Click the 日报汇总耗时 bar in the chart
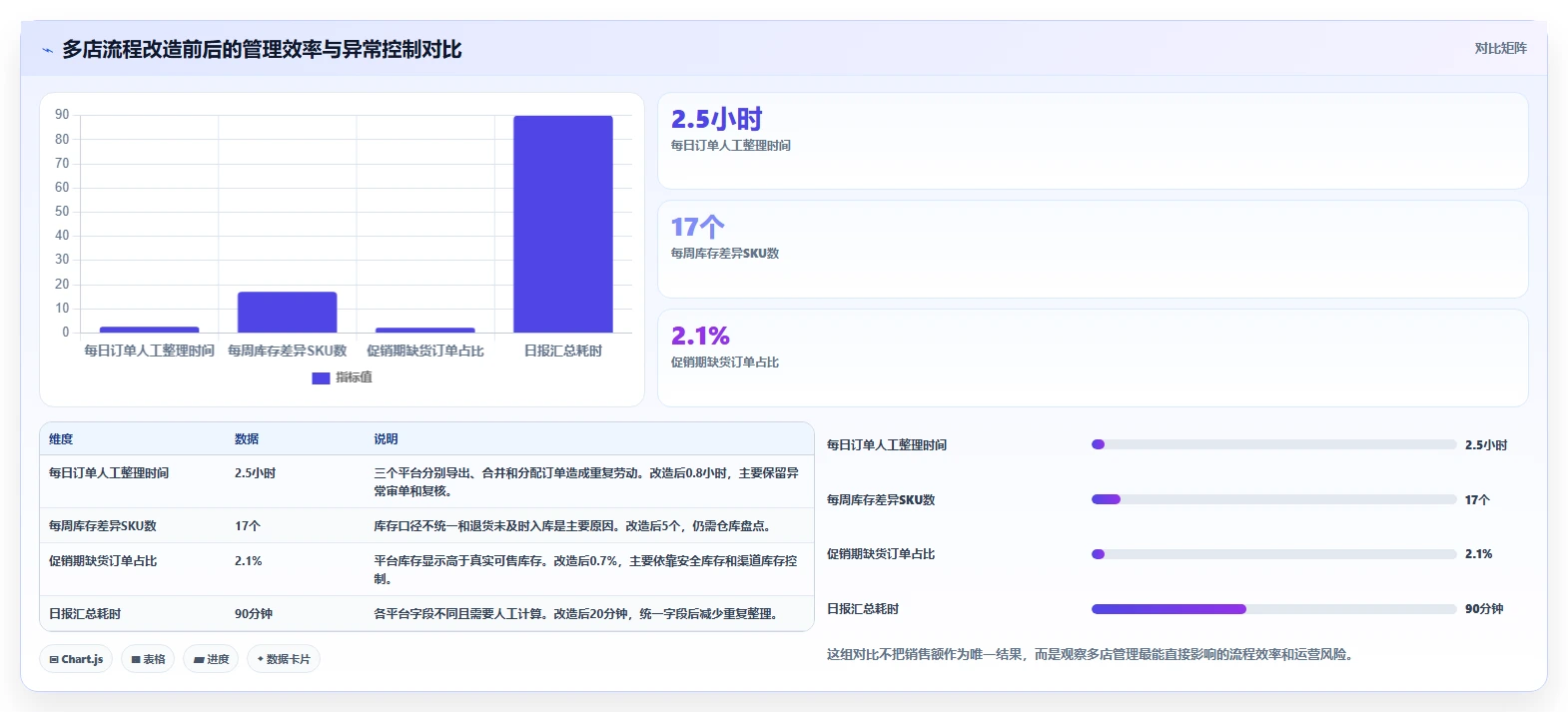The height and width of the screenshot is (712, 1568). [x=563, y=224]
